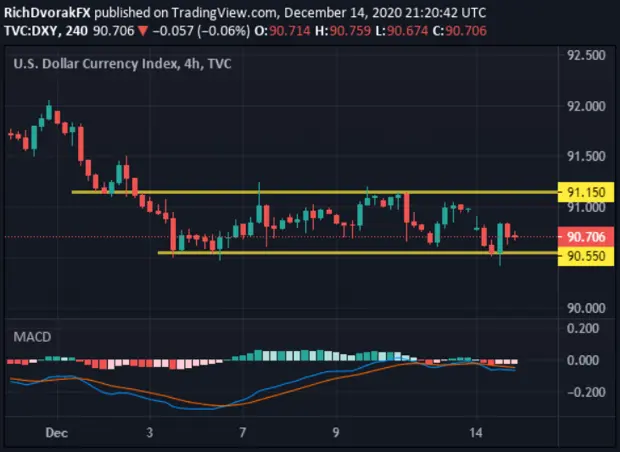620x452 pixels.
Task: Select the lower yellow 90.550 support line
Action: click(357, 253)
